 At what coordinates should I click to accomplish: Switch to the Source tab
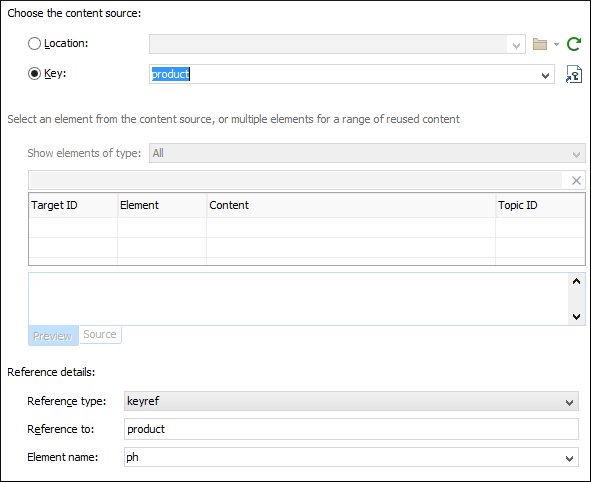100,335
